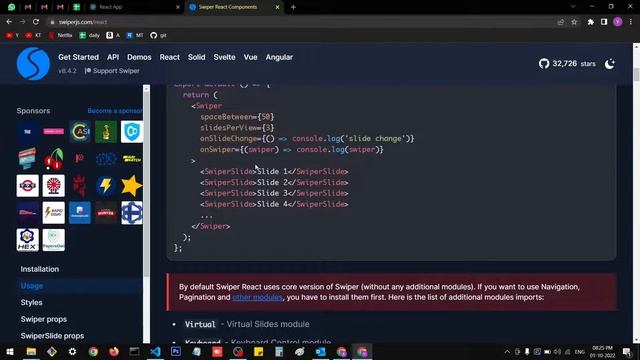Viewport: 640px width, 360px height.
Task: Open the Svelte docs link
Action: [224, 57]
